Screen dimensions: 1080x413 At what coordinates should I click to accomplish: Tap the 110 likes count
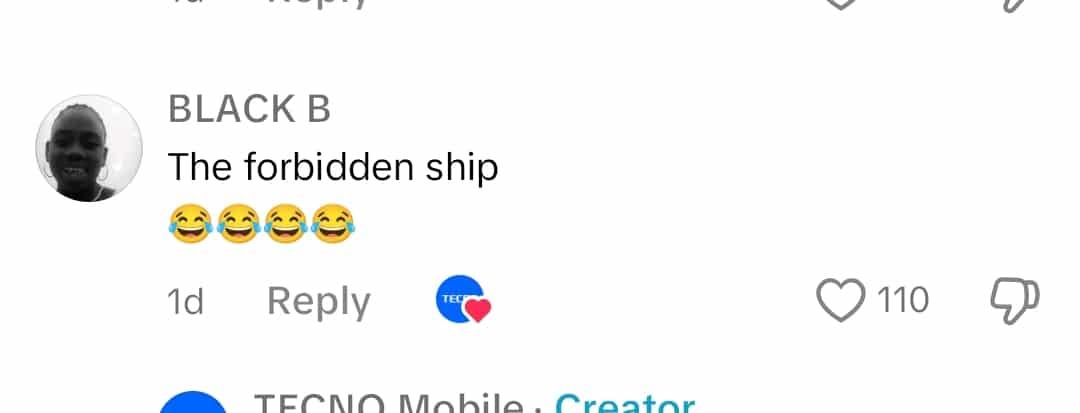903,301
